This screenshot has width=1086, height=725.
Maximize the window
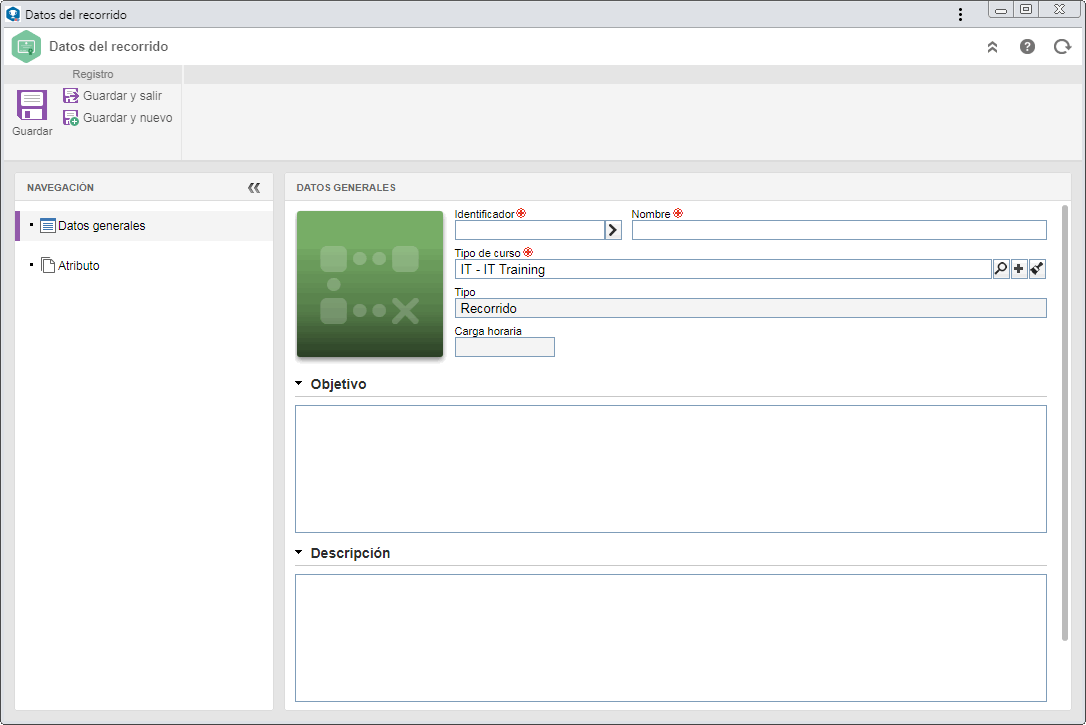click(1026, 9)
